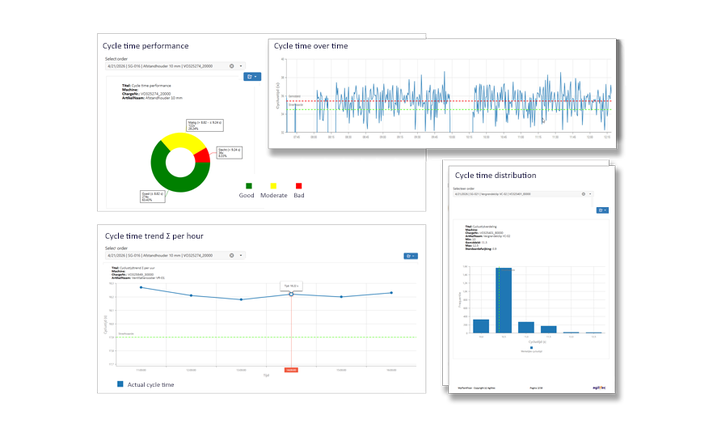The image size is (713, 424).
Task: Click the red dashed line in Cycle time over time
Action: tap(449, 101)
